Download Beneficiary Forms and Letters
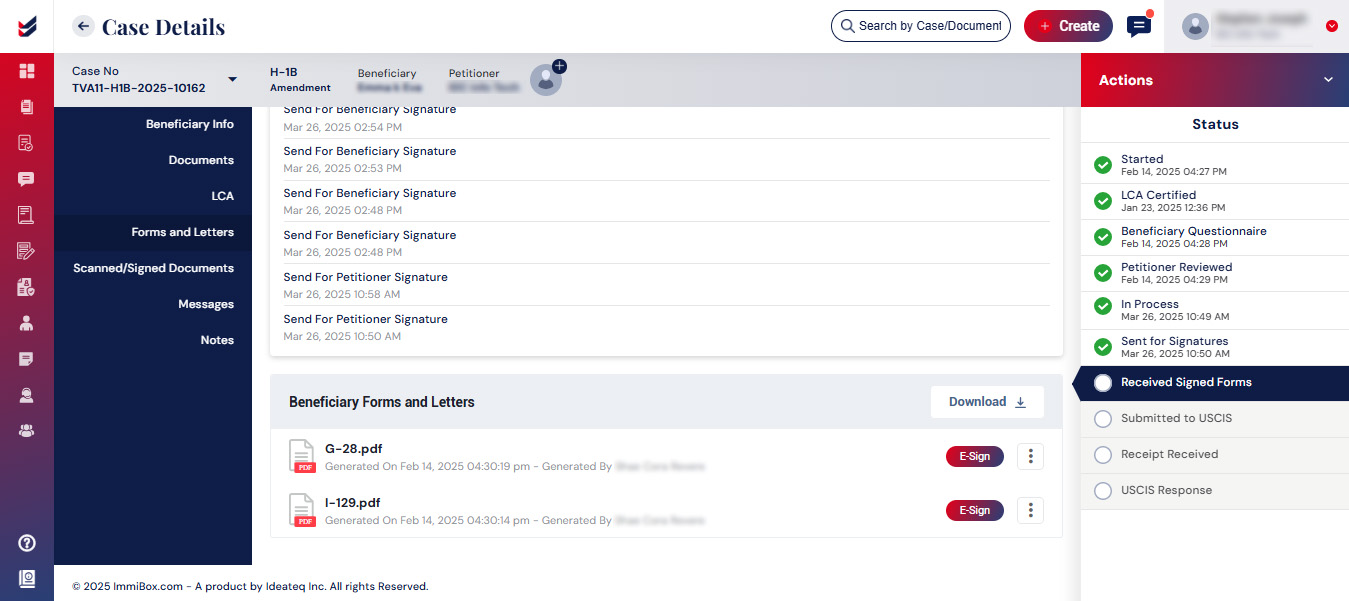 click(987, 402)
